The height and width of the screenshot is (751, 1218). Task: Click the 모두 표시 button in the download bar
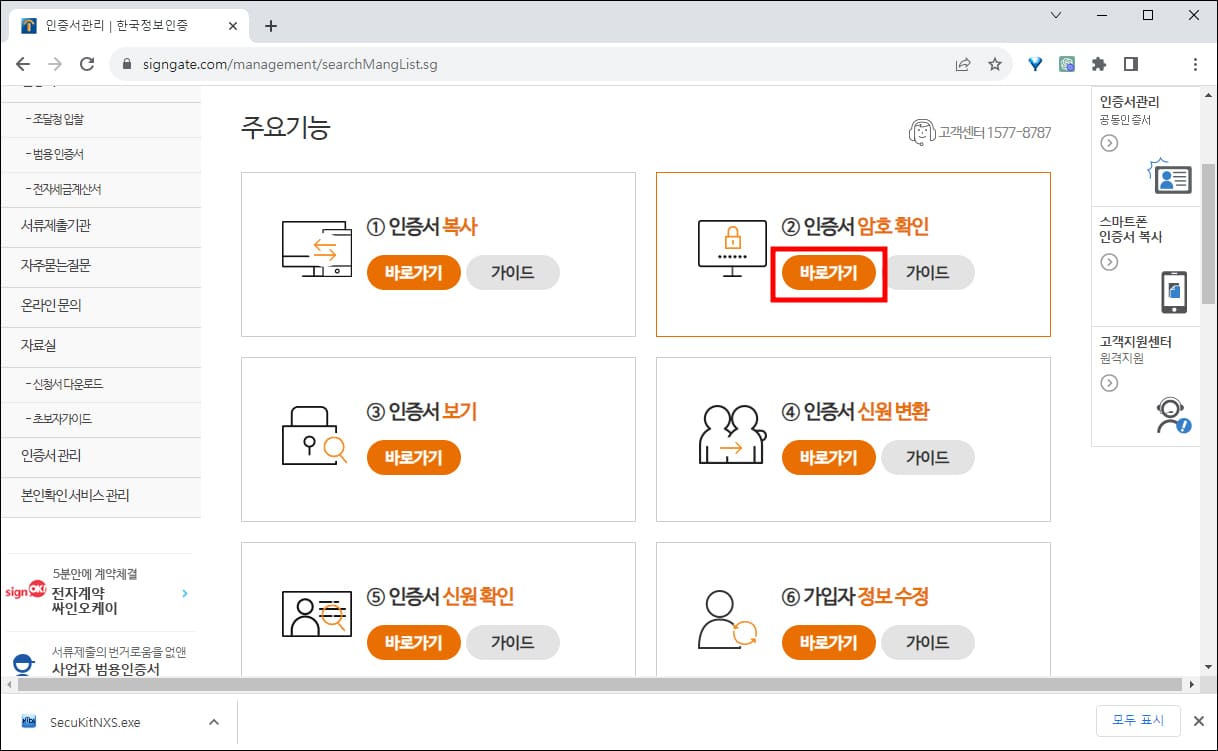click(1138, 720)
